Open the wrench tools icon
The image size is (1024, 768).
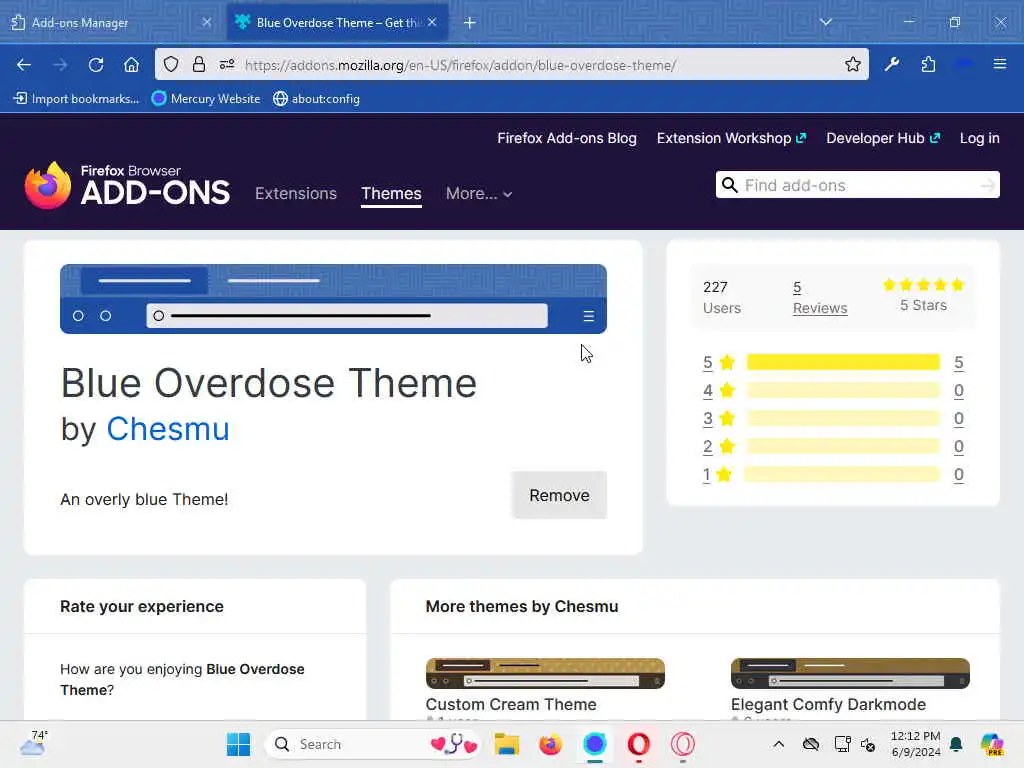[x=891, y=64]
